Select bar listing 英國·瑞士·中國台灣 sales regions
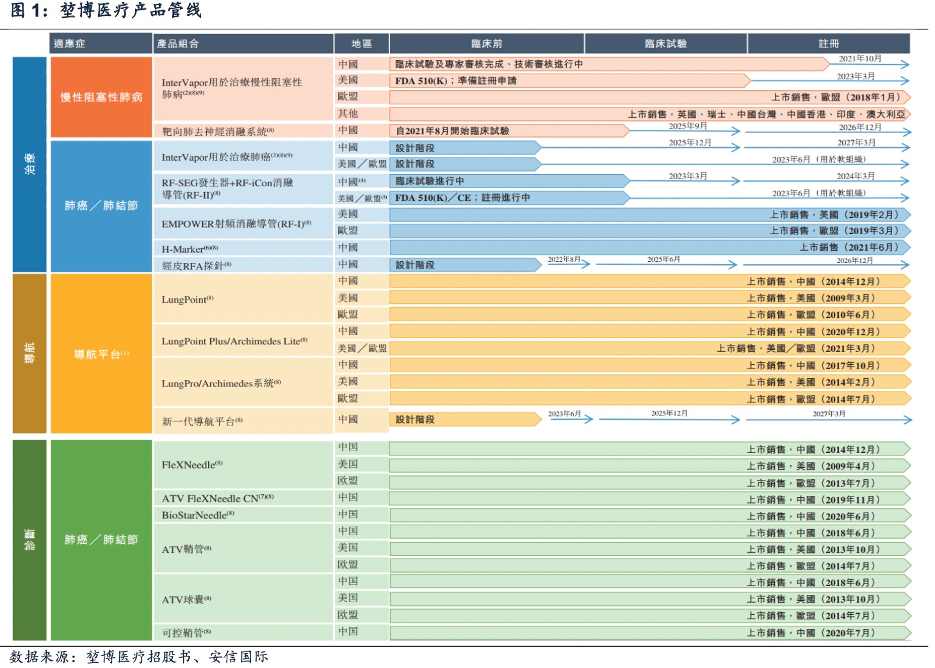This screenshot has height=668, width=935. pos(650,114)
